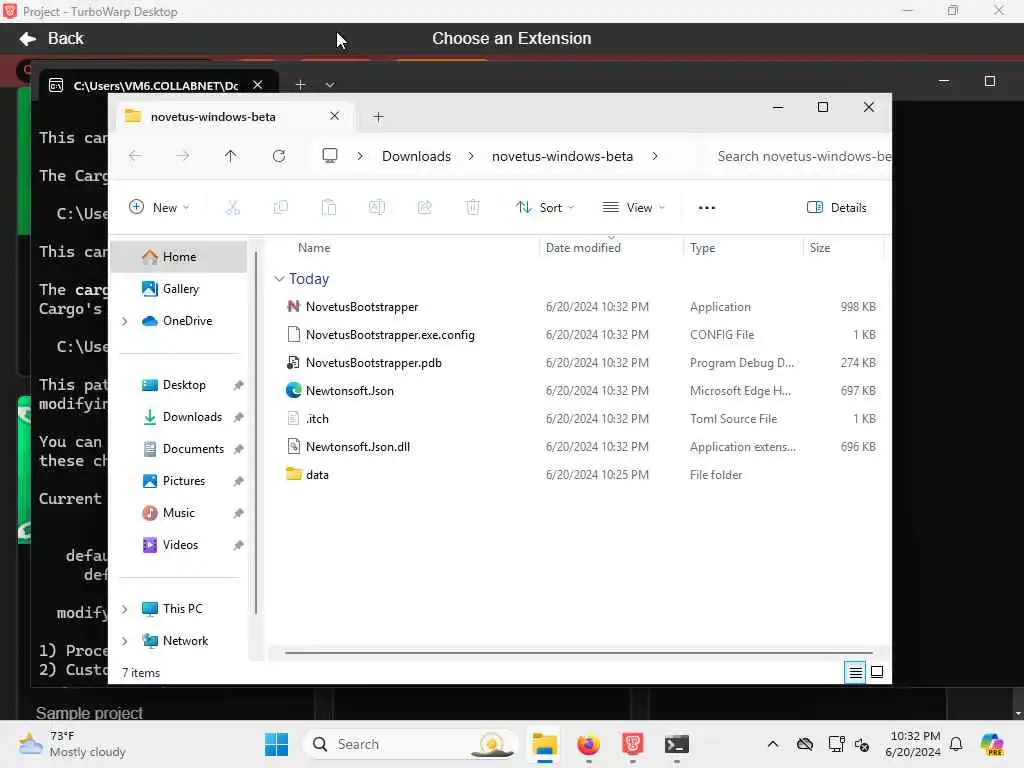Go back with Explorer back arrow

click(135, 156)
